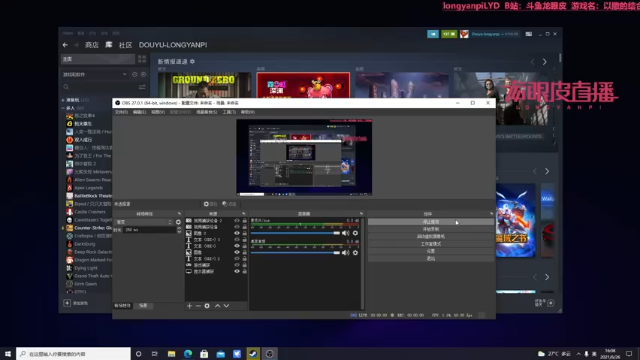Hide the 显示器捕获 source

237,271
